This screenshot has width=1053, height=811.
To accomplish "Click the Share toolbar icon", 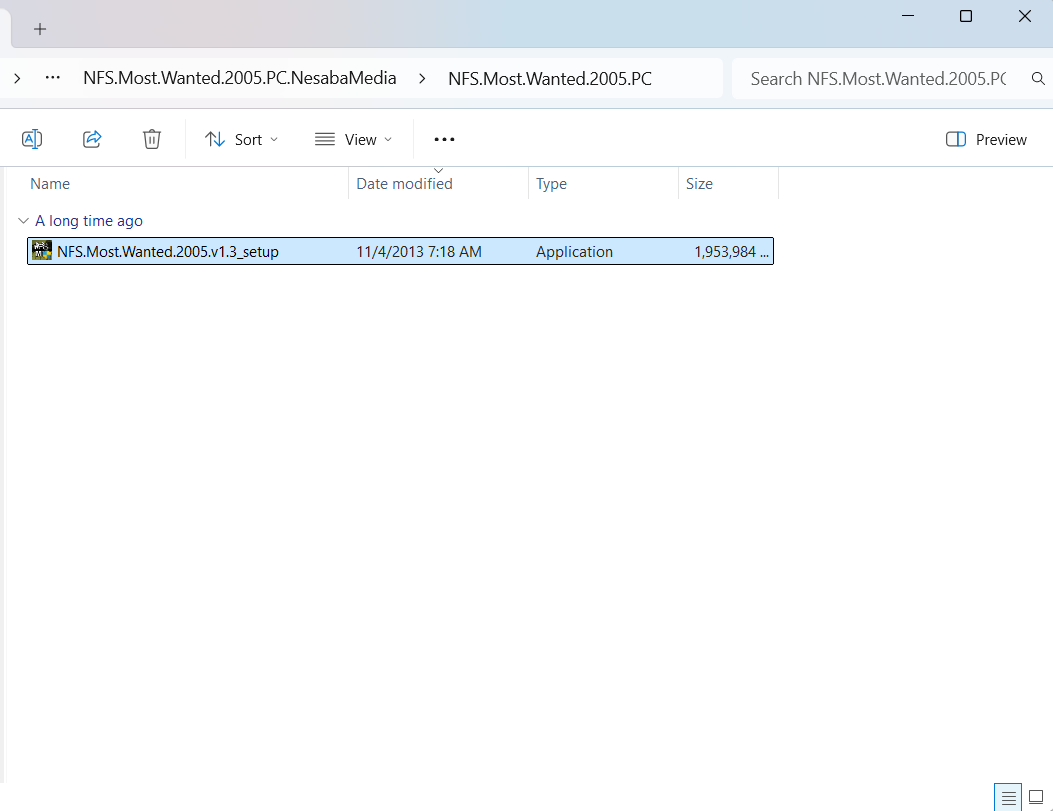I will [x=92, y=139].
